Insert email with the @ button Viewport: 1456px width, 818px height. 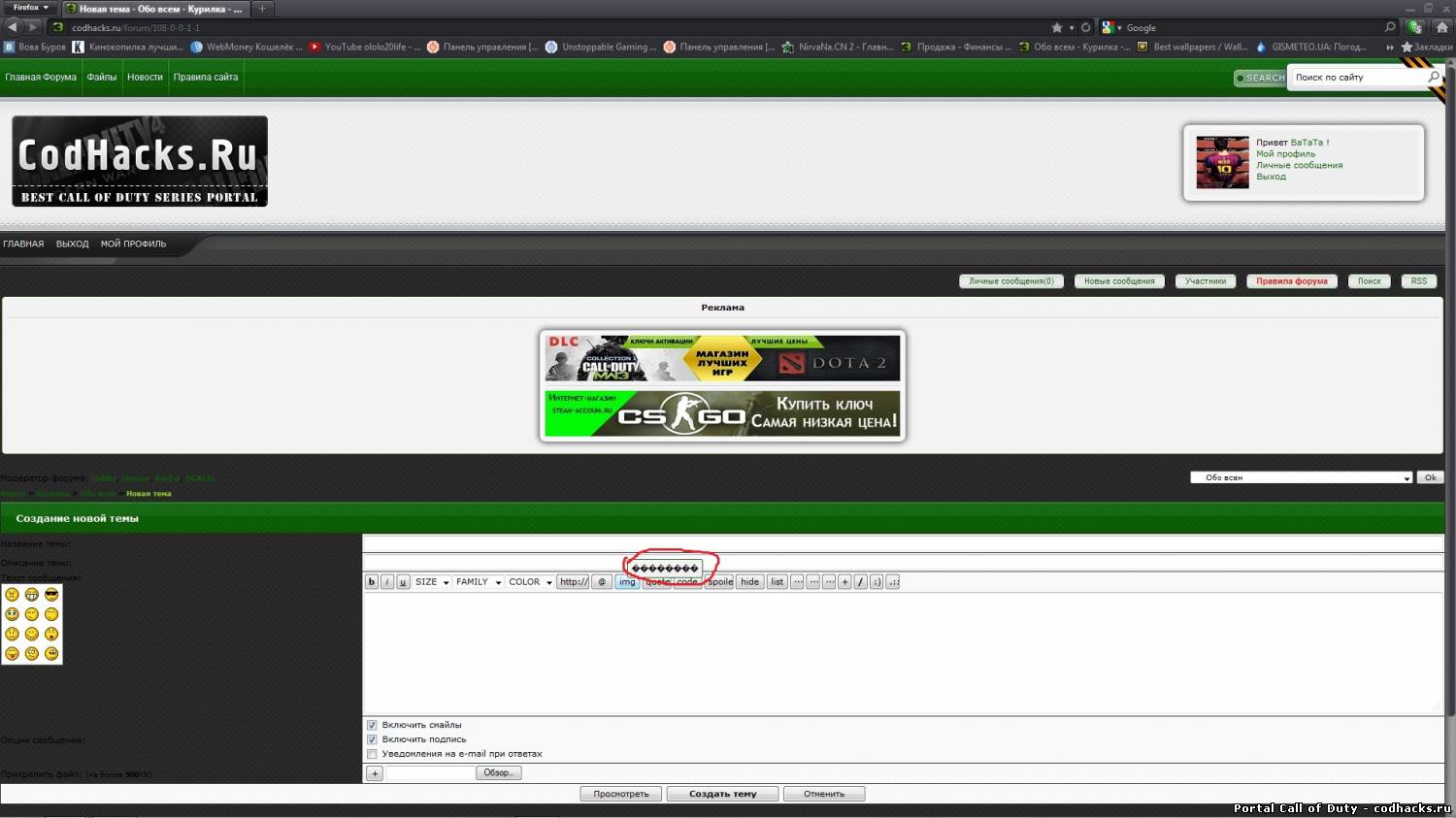pyautogui.click(x=602, y=582)
